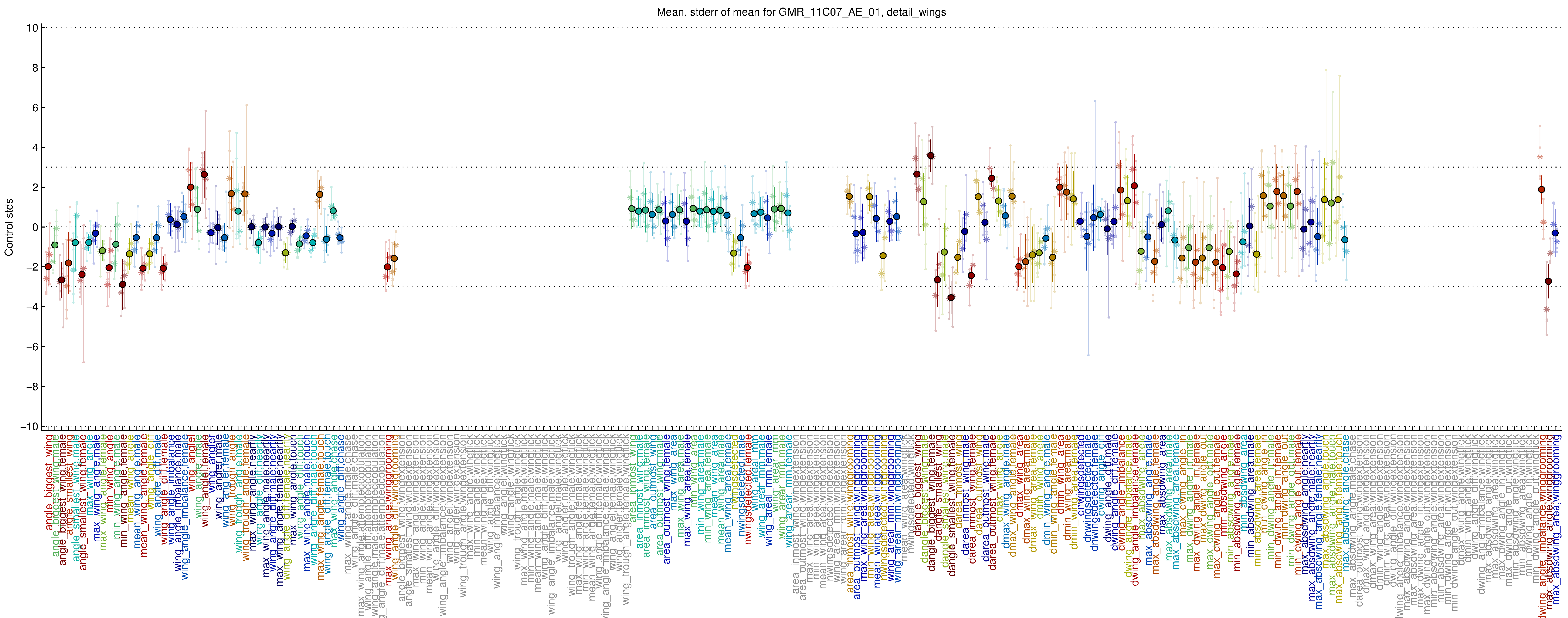Click the 'Control stds' y-axis label
The height and width of the screenshot is (618, 1568).
pyautogui.click(x=9, y=227)
